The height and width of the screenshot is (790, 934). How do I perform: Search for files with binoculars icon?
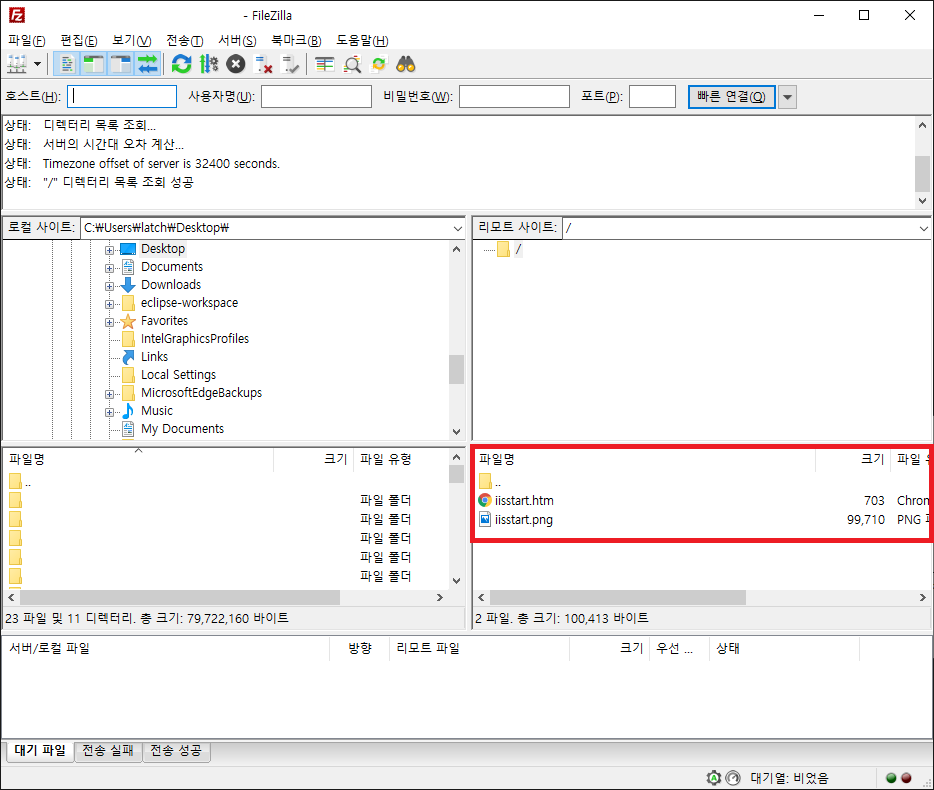coord(406,64)
